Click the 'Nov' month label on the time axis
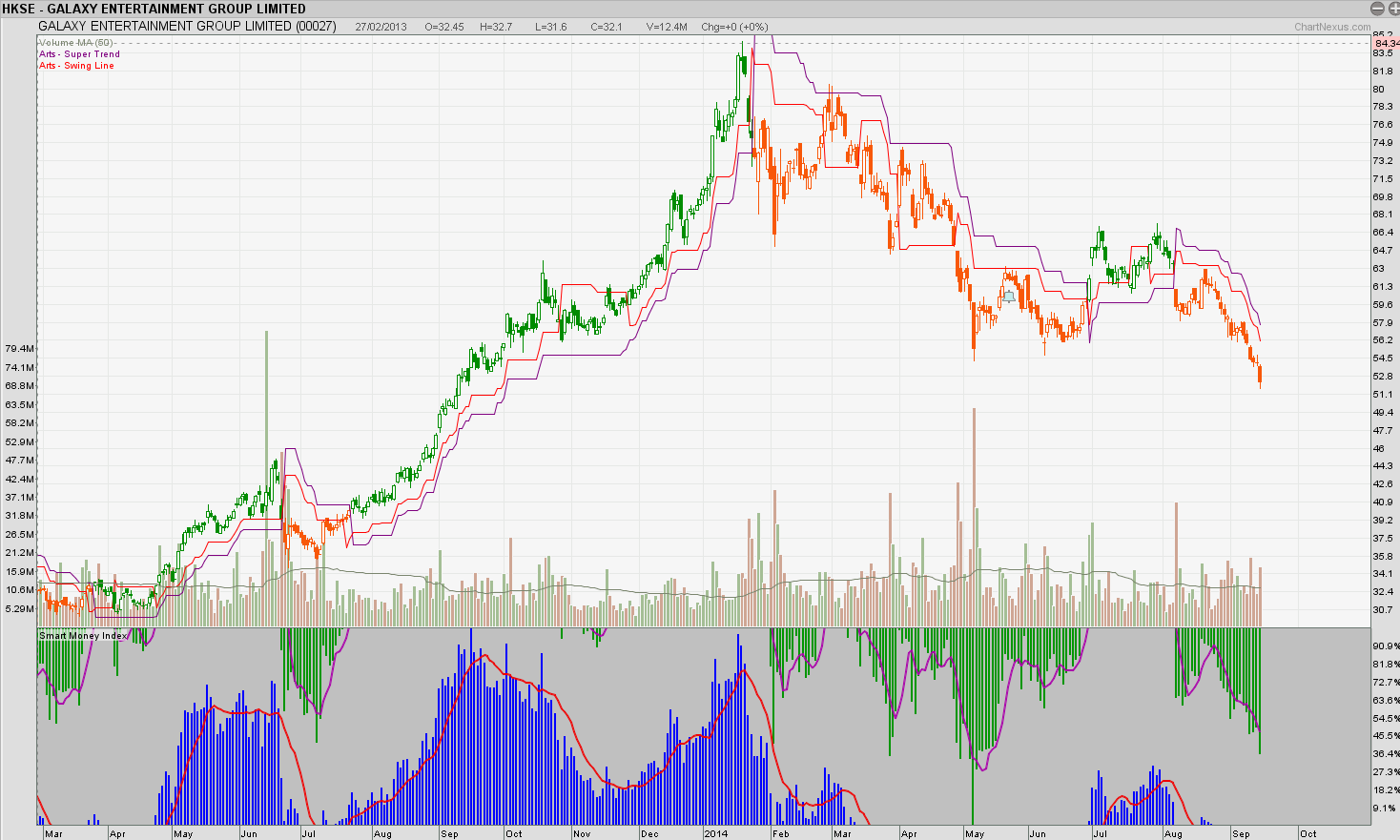This screenshot has width=1400, height=840. click(582, 834)
